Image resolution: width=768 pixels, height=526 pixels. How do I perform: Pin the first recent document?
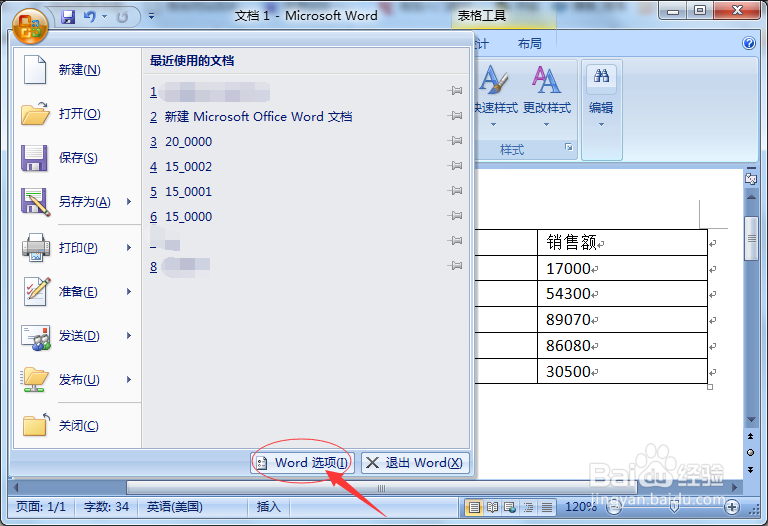pyautogui.click(x=455, y=91)
